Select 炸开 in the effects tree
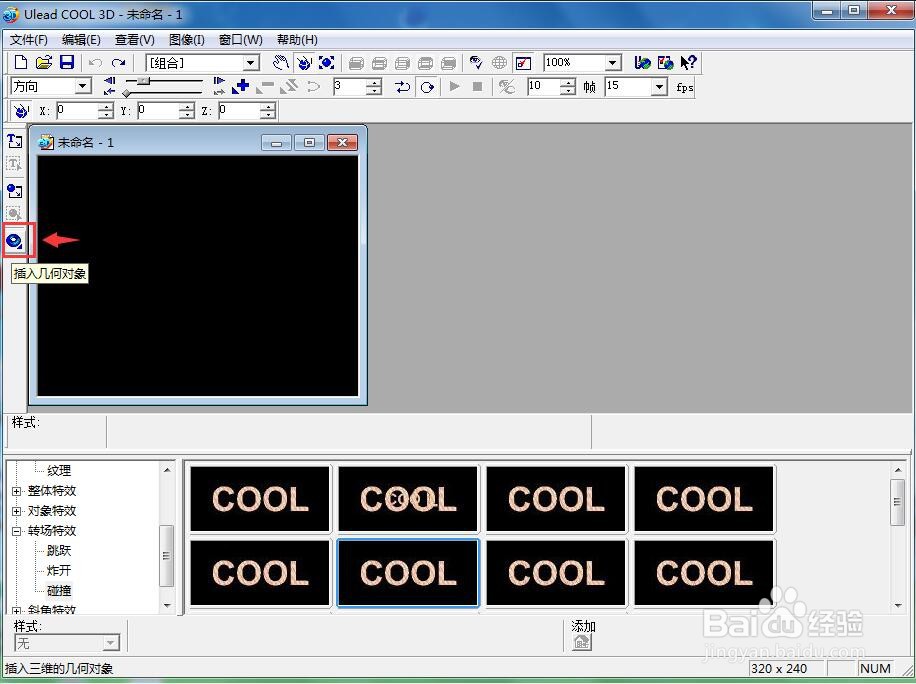 pyautogui.click(x=59, y=570)
